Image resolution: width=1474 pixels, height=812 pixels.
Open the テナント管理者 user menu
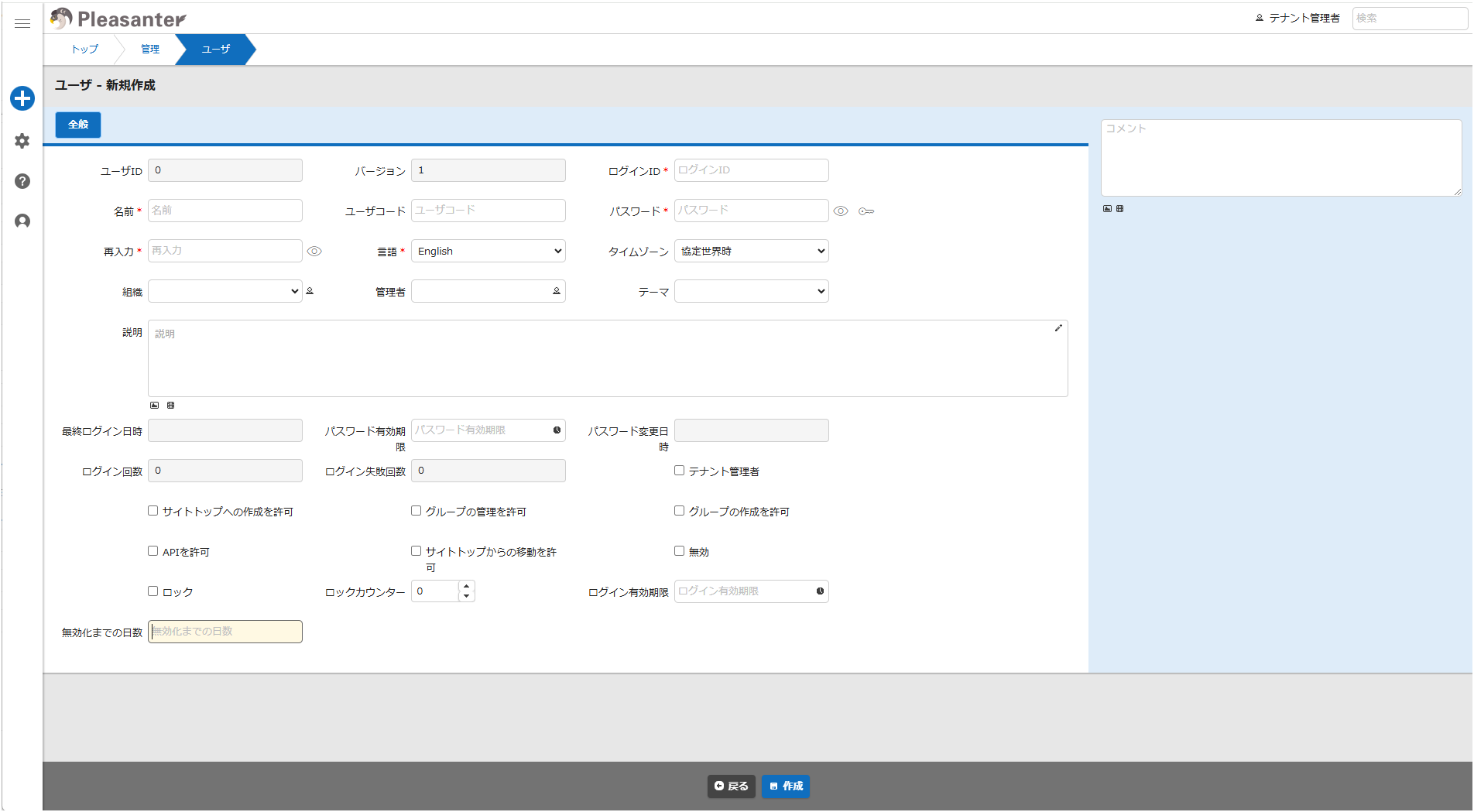point(1297,18)
